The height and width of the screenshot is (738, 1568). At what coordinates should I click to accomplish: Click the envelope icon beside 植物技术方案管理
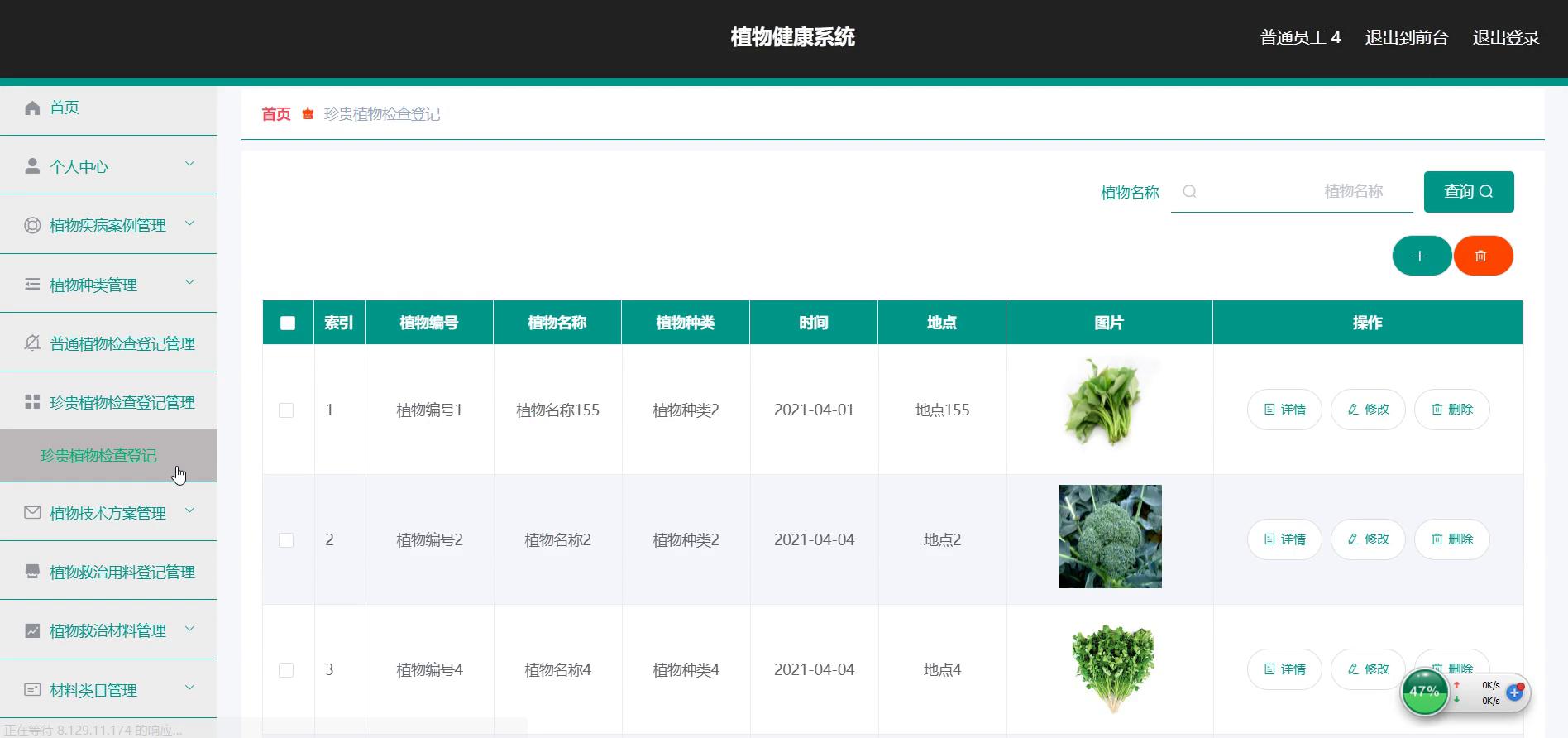tap(32, 513)
